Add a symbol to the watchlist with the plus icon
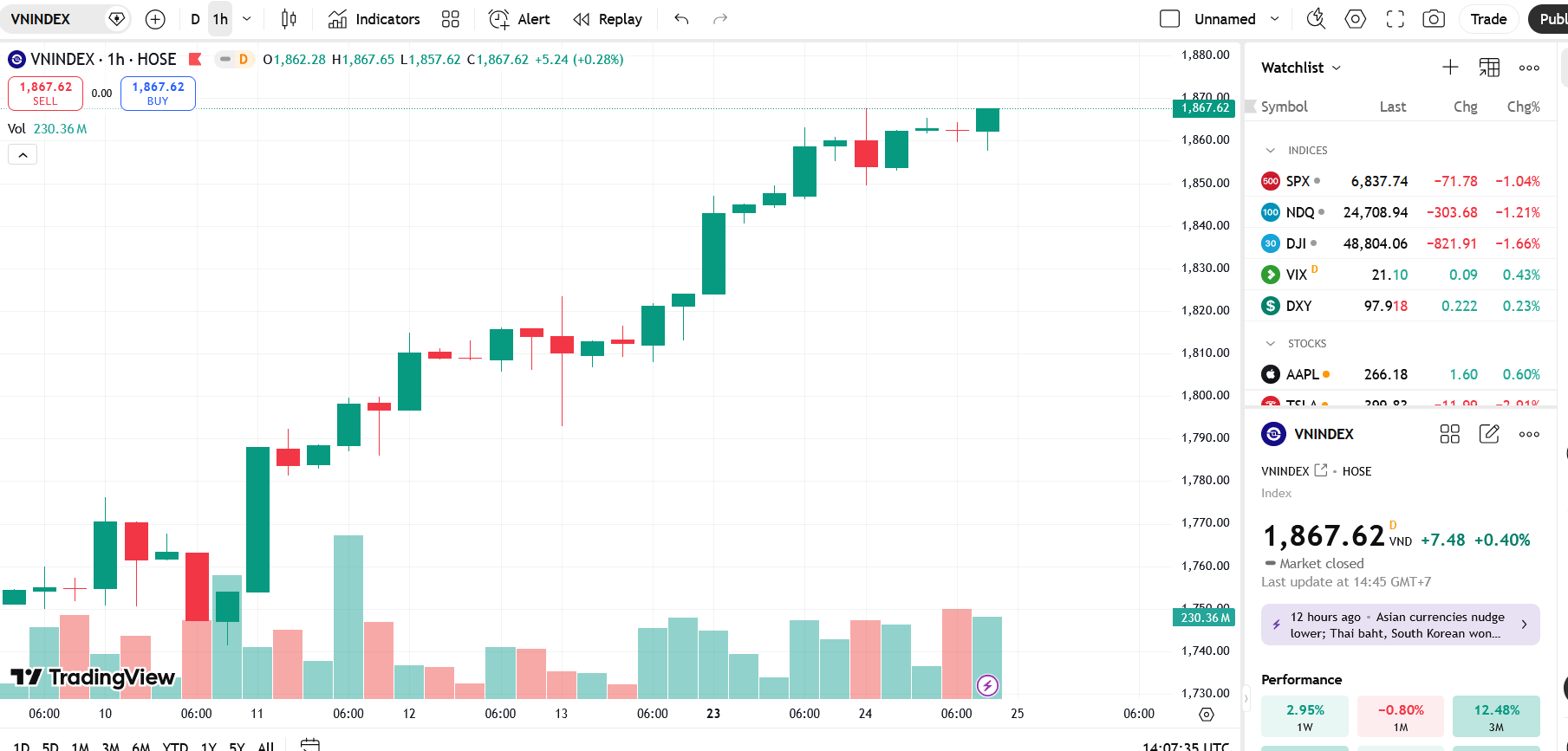This screenshot has height=751, width=1568. [x=1449, y=67]
